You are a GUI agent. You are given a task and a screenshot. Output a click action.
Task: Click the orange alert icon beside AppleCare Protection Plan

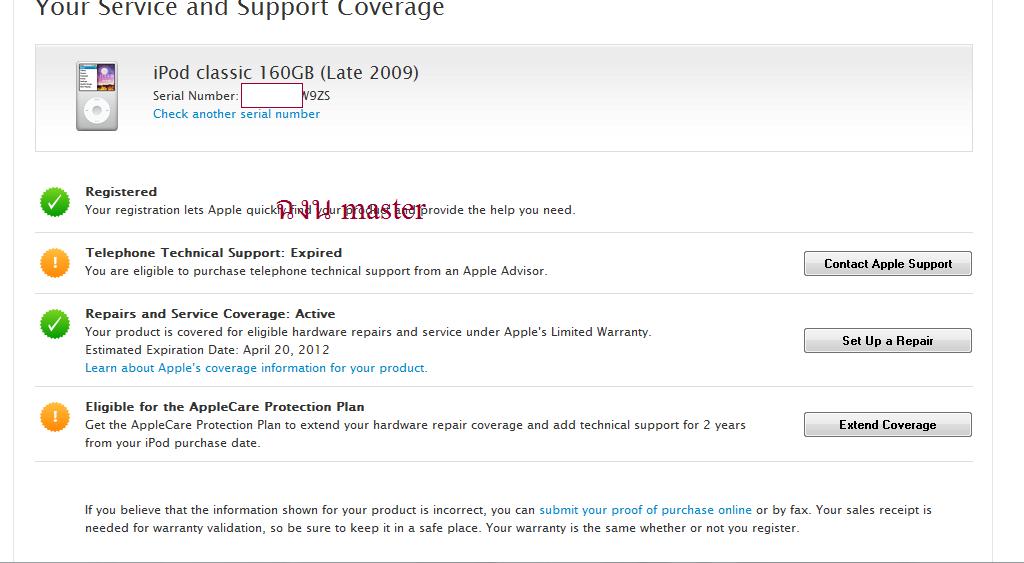[x=55, y=417]
